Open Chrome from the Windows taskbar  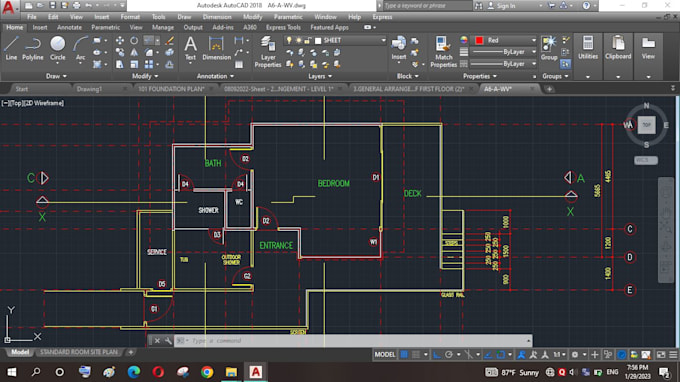(x=207, y=372)
